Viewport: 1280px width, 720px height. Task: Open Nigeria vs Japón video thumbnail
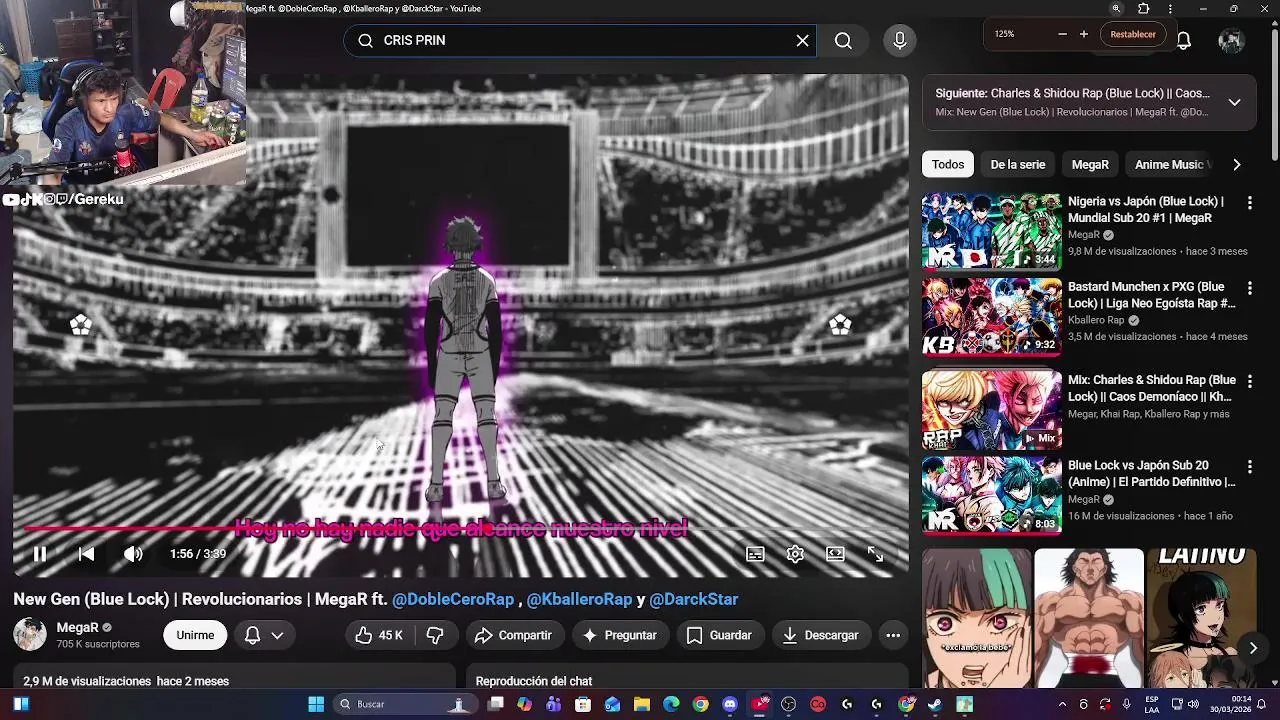[992, 231]
